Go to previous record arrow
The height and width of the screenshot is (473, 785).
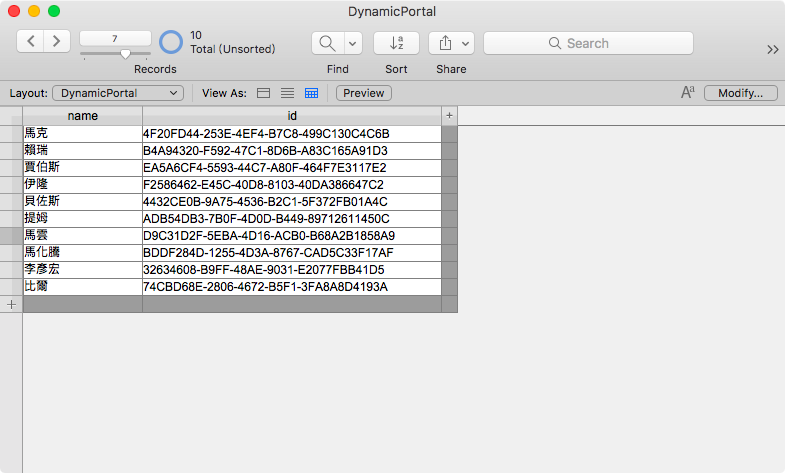click(31, 41)
